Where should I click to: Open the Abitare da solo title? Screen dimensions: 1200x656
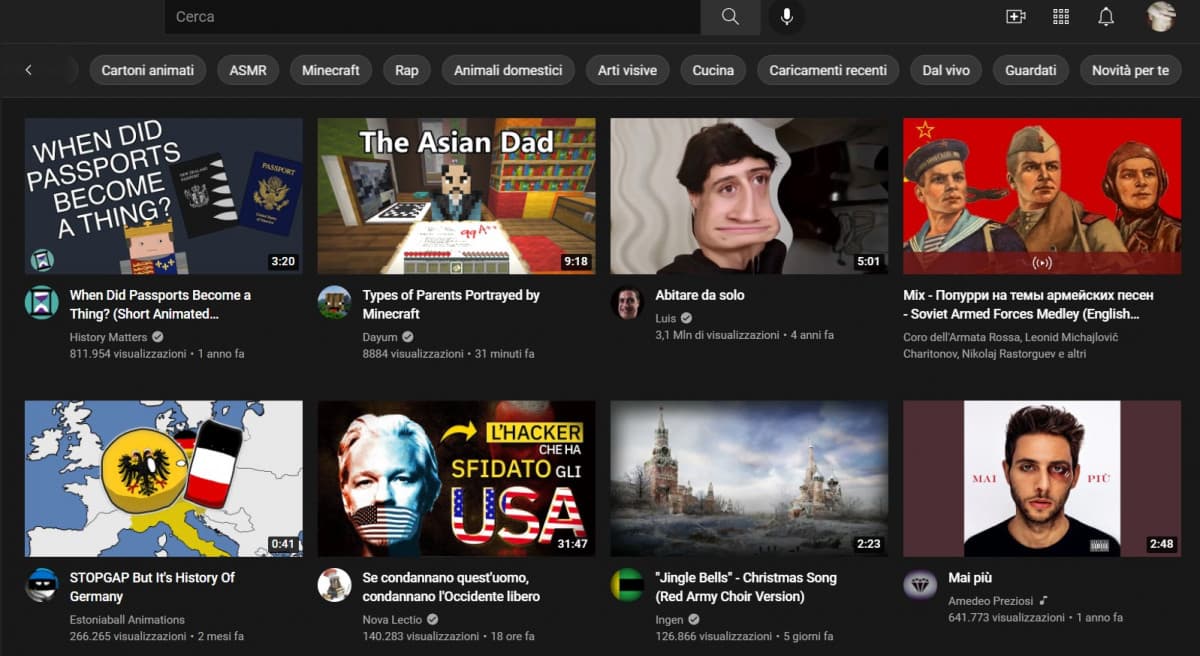coord(700,295)
